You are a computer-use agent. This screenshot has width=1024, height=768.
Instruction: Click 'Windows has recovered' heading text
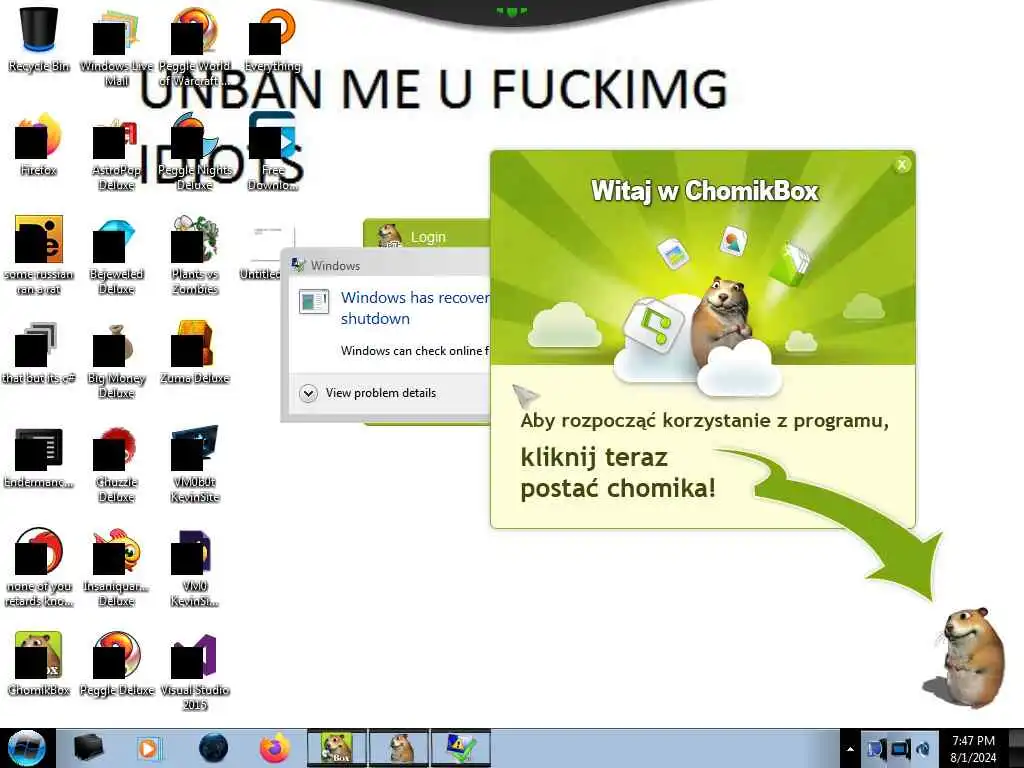(x=415, y=308)
